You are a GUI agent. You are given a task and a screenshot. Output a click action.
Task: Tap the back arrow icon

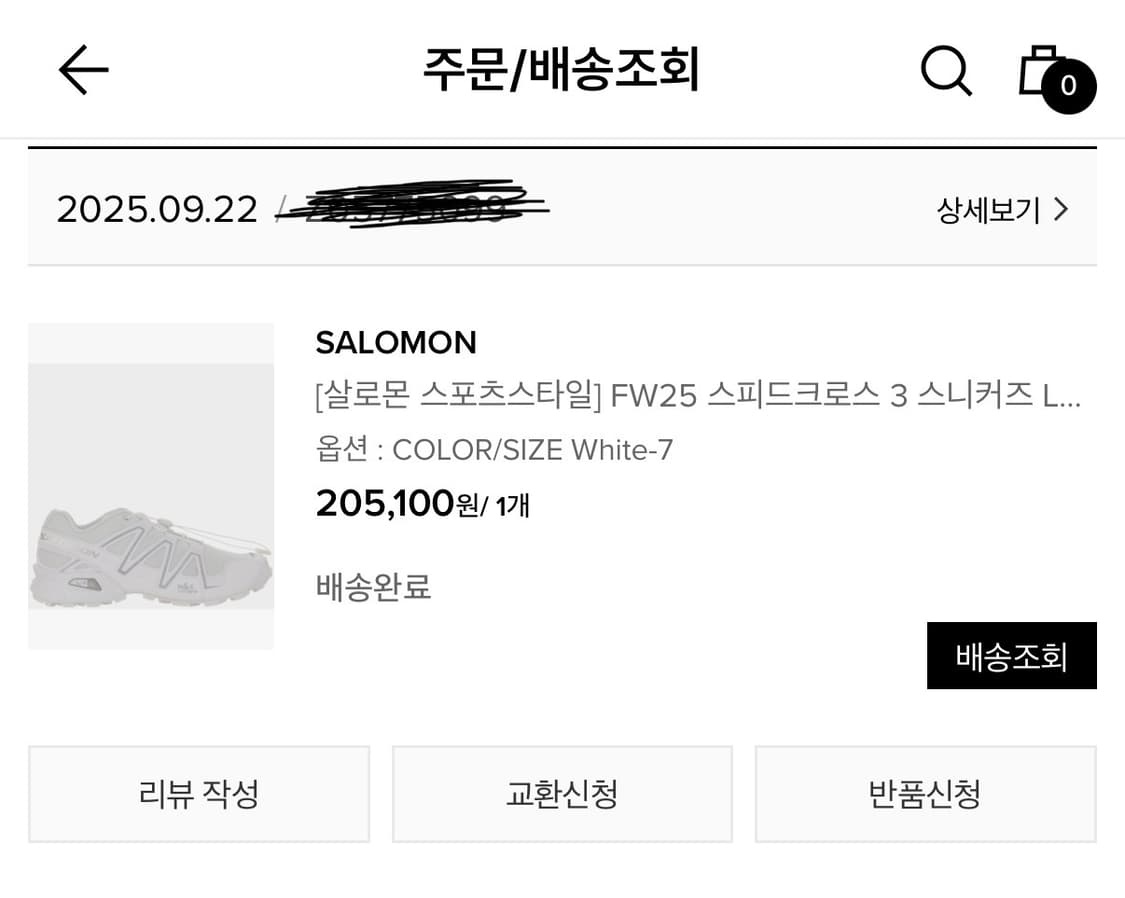[83, 71]
